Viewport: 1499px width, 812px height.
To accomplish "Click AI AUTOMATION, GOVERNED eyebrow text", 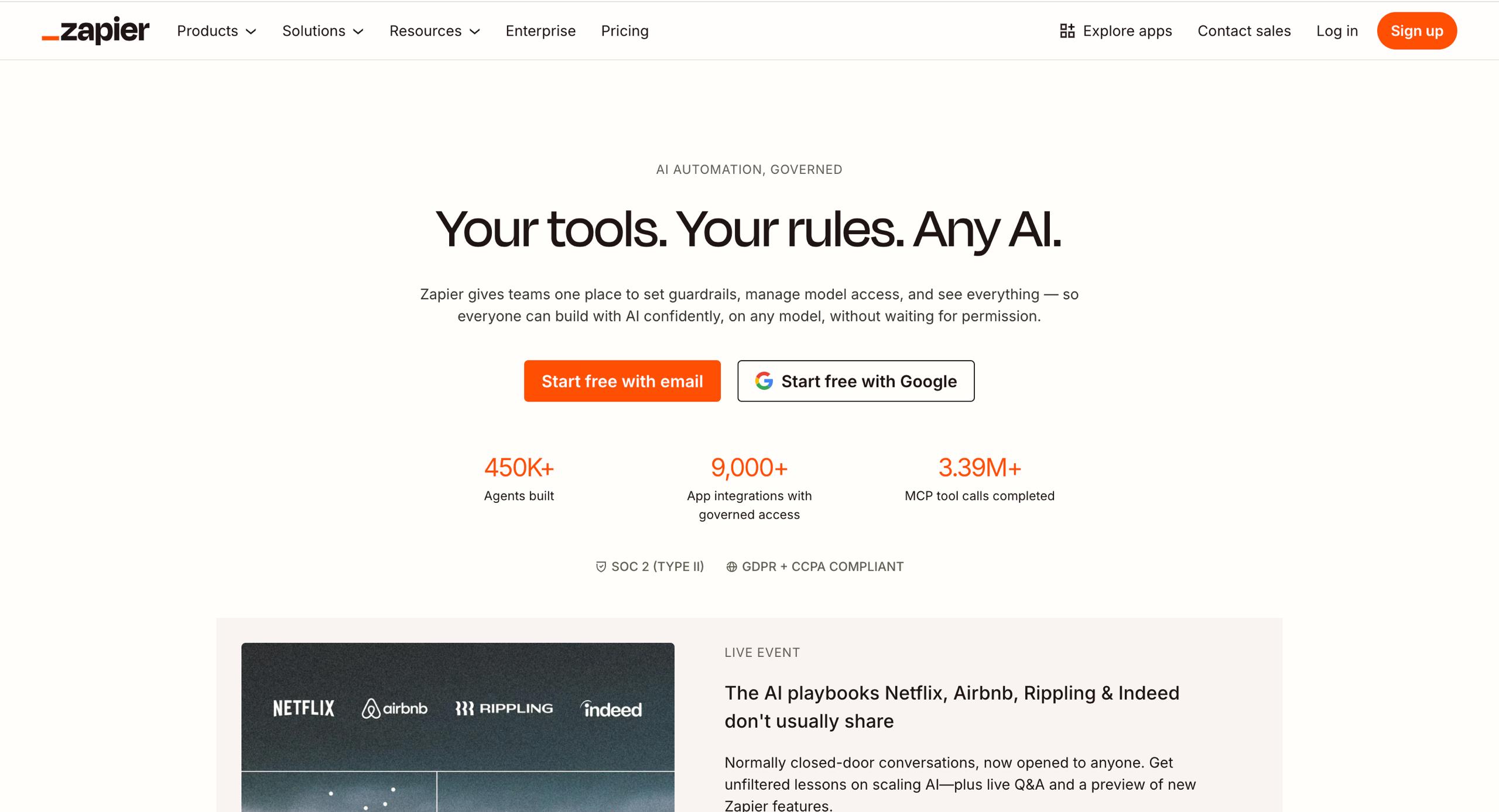I will (x=749, y=170).
